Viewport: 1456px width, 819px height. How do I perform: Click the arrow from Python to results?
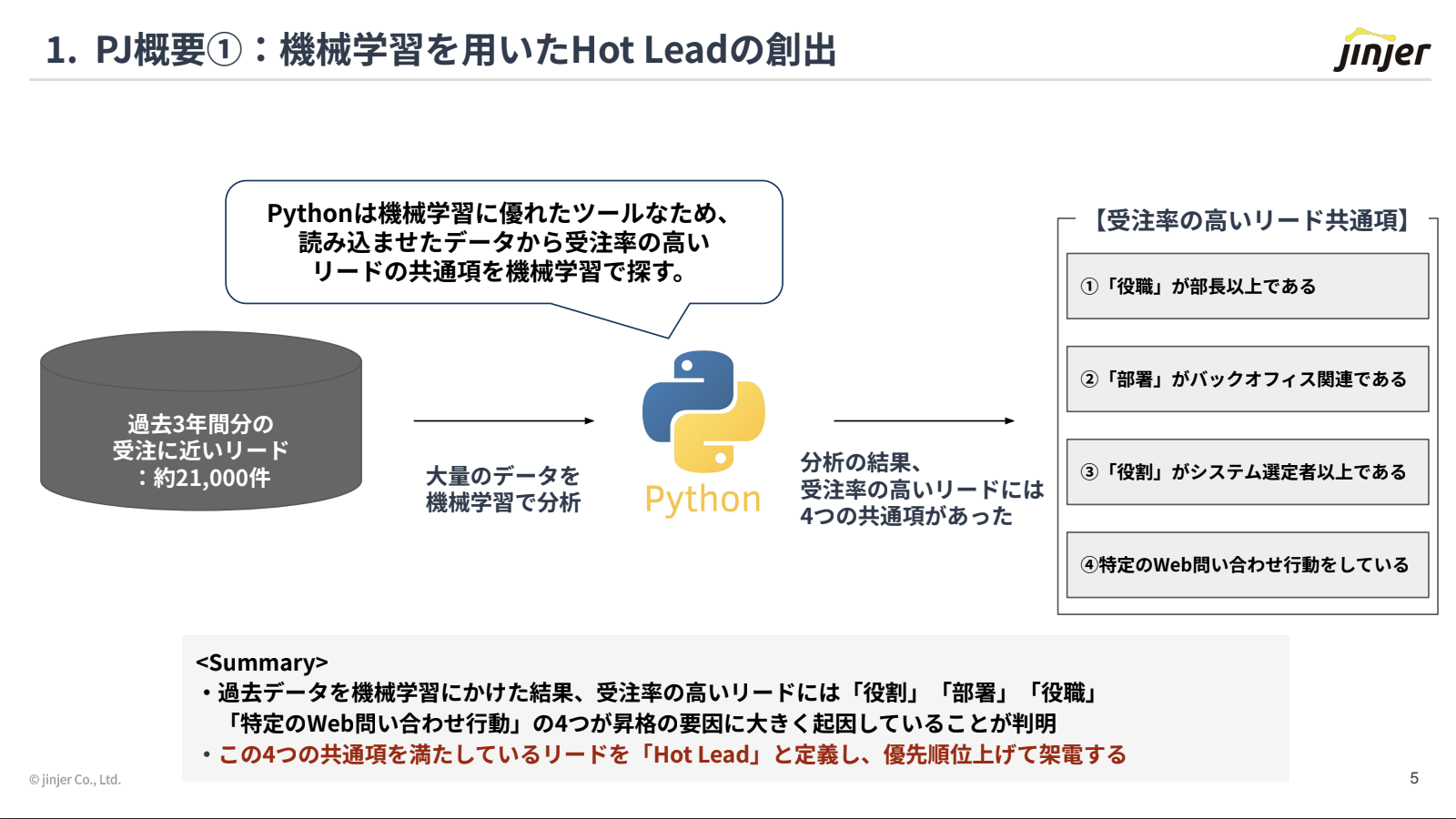pyautogui.click(x=925, y=420)
